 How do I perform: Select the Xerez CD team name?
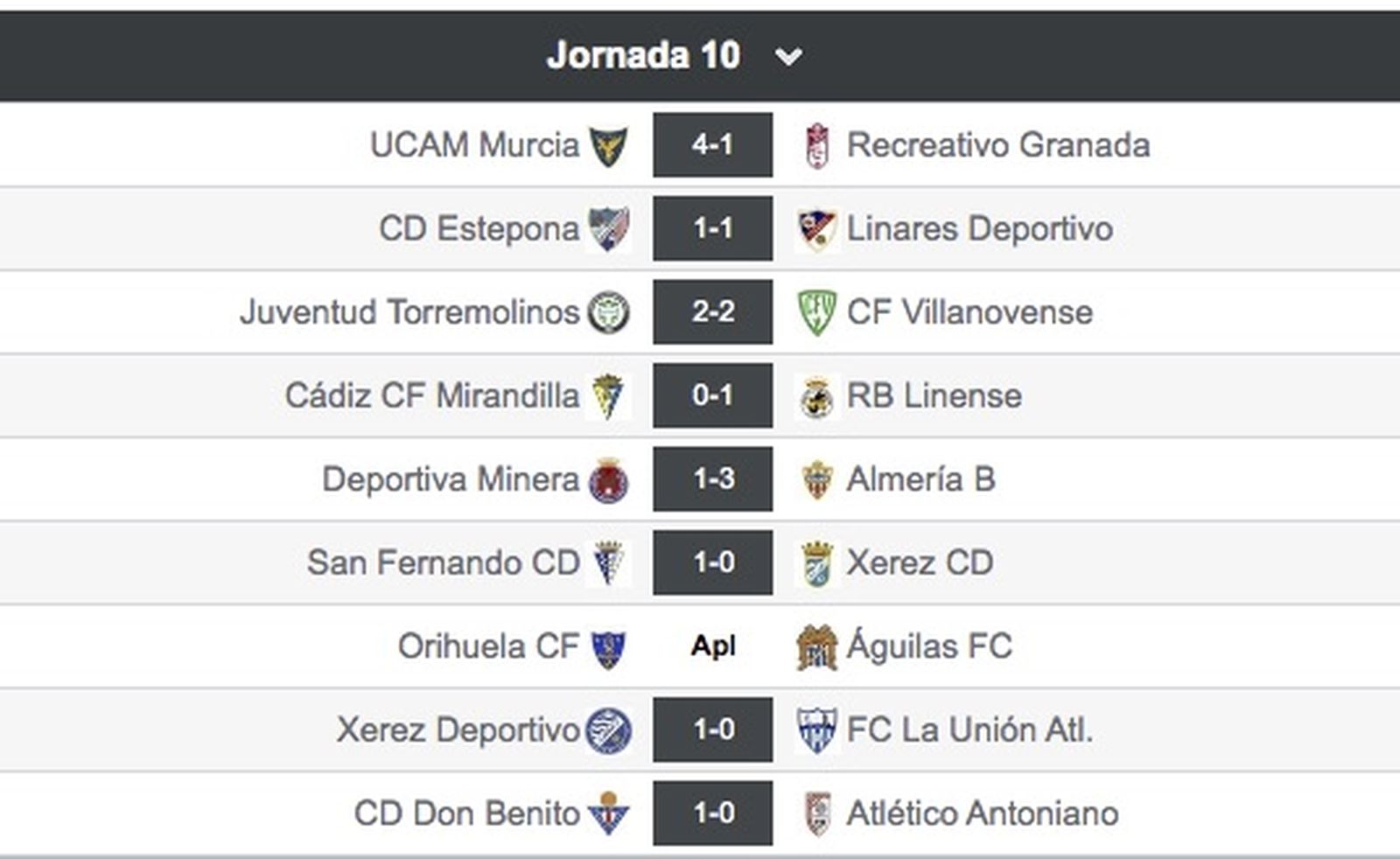919,562
